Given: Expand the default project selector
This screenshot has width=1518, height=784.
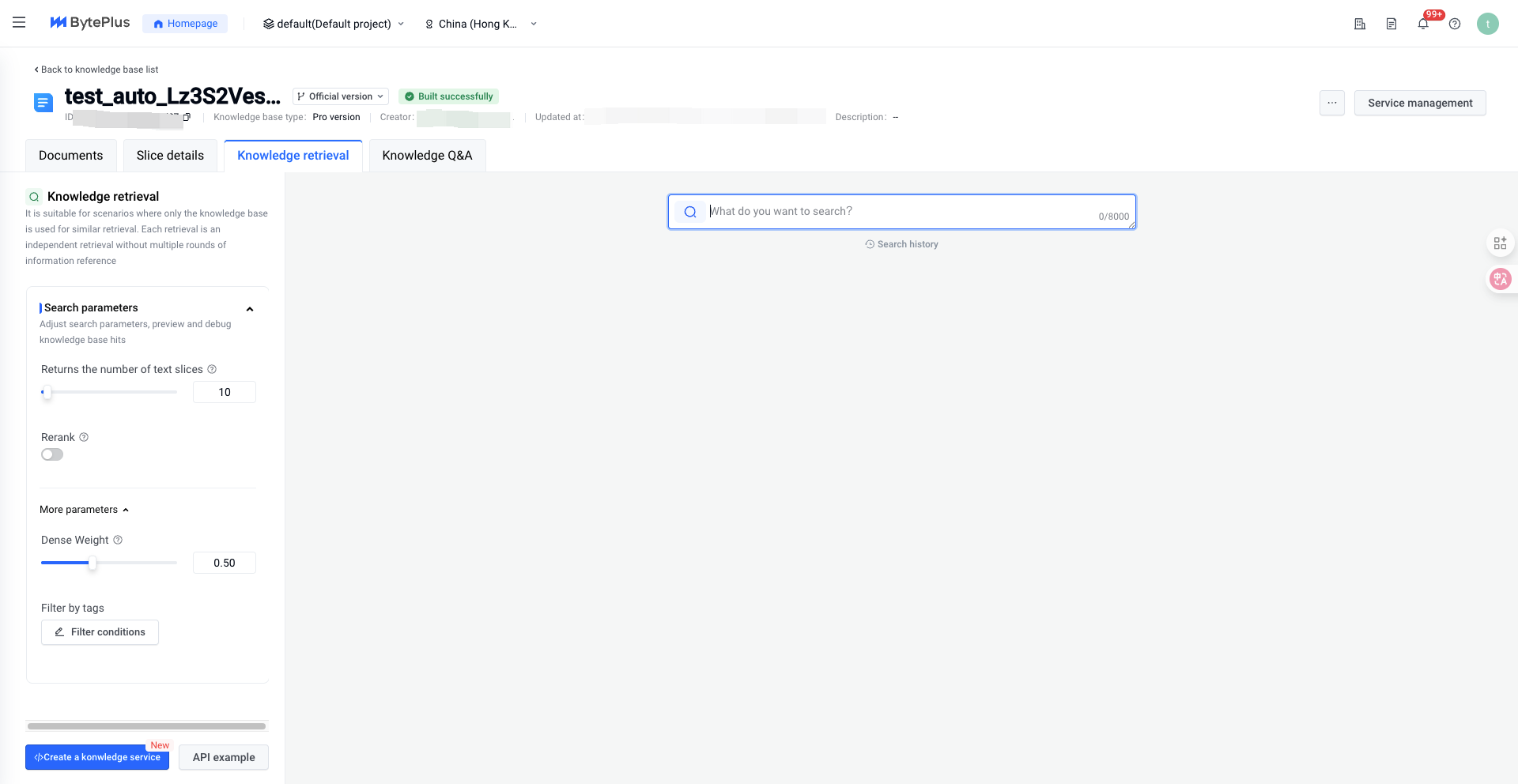Looking at the screenshot, I should point(334,24).
